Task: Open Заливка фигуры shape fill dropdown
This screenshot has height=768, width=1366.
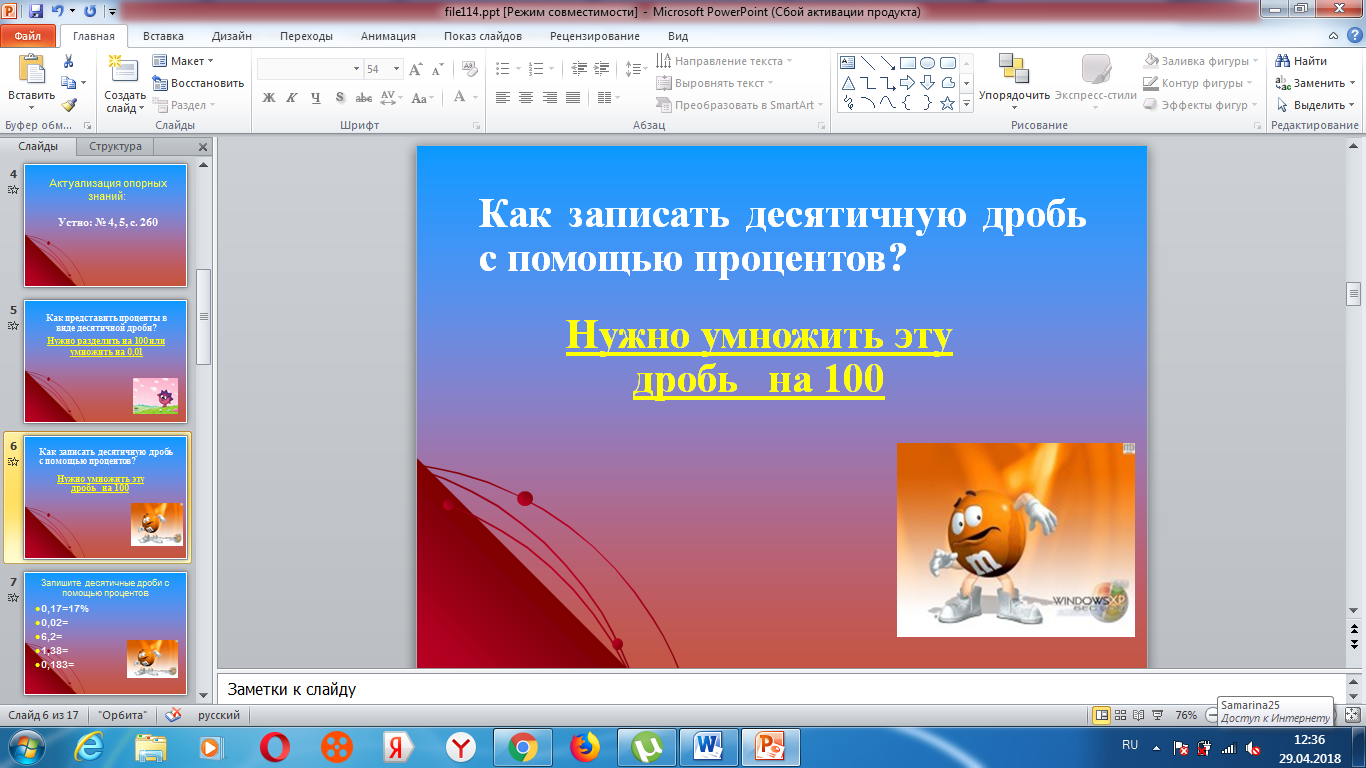Action: 1200,61
